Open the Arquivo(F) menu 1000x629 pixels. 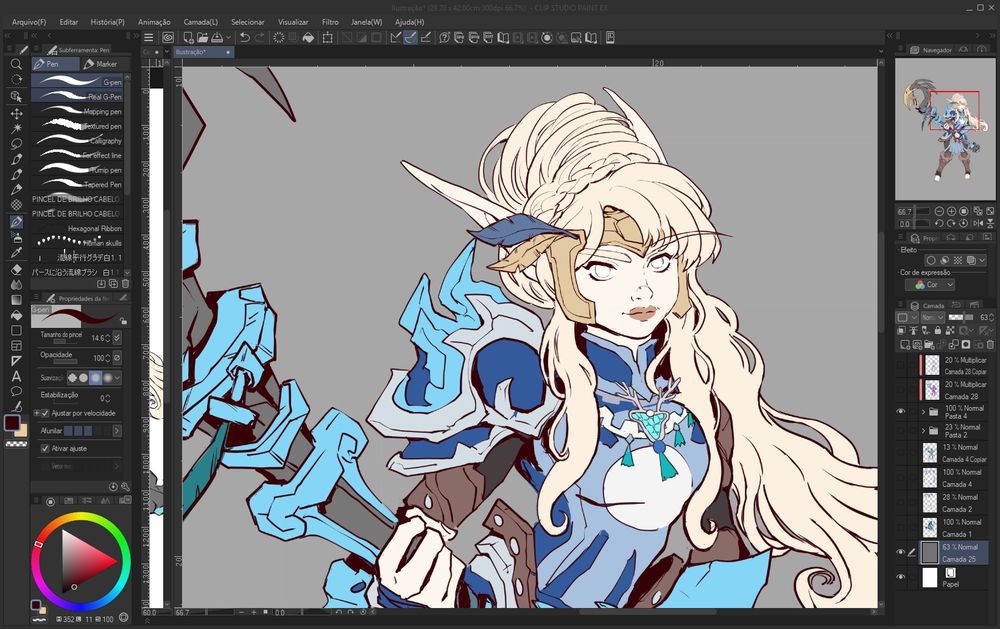tap(29, 22)
